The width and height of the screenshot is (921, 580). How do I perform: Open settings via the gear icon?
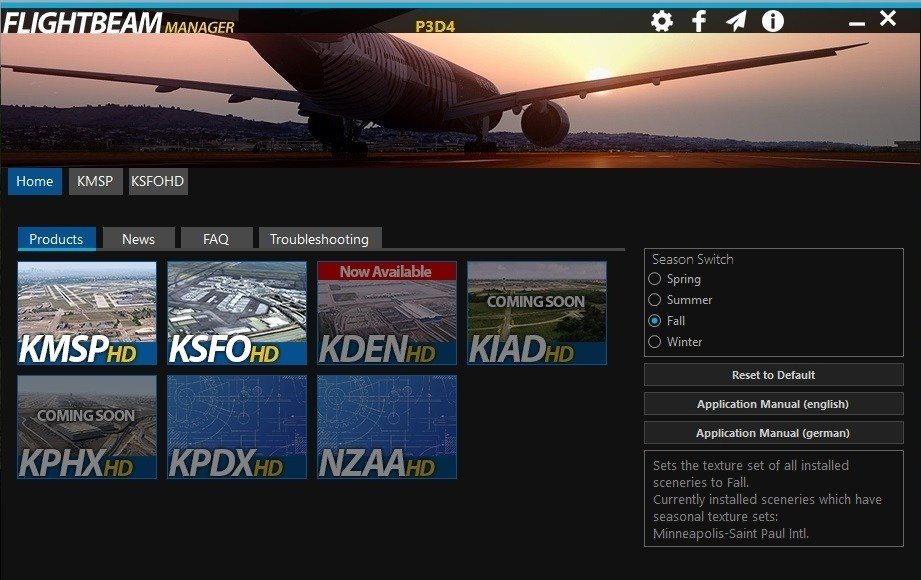point(662,21)
